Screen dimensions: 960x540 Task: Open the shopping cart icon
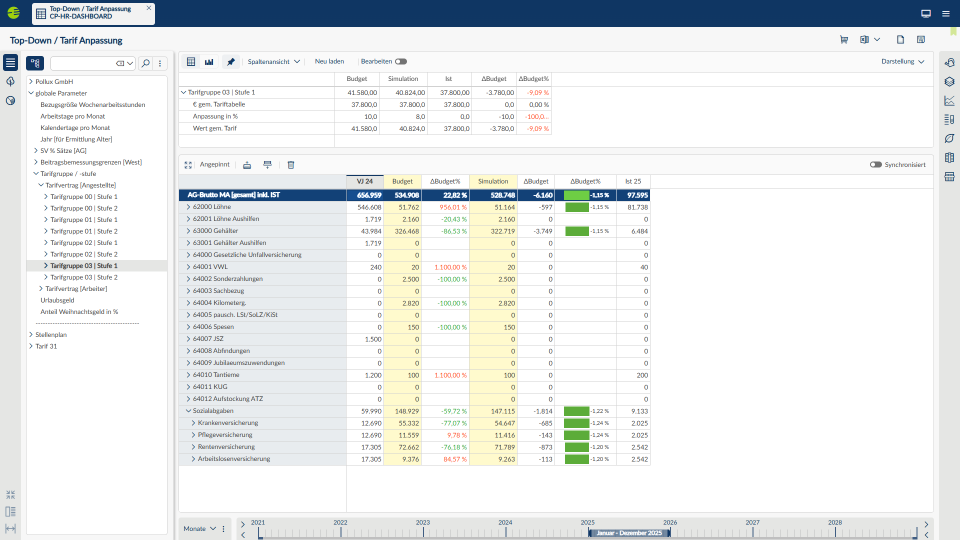click(844, 40)
